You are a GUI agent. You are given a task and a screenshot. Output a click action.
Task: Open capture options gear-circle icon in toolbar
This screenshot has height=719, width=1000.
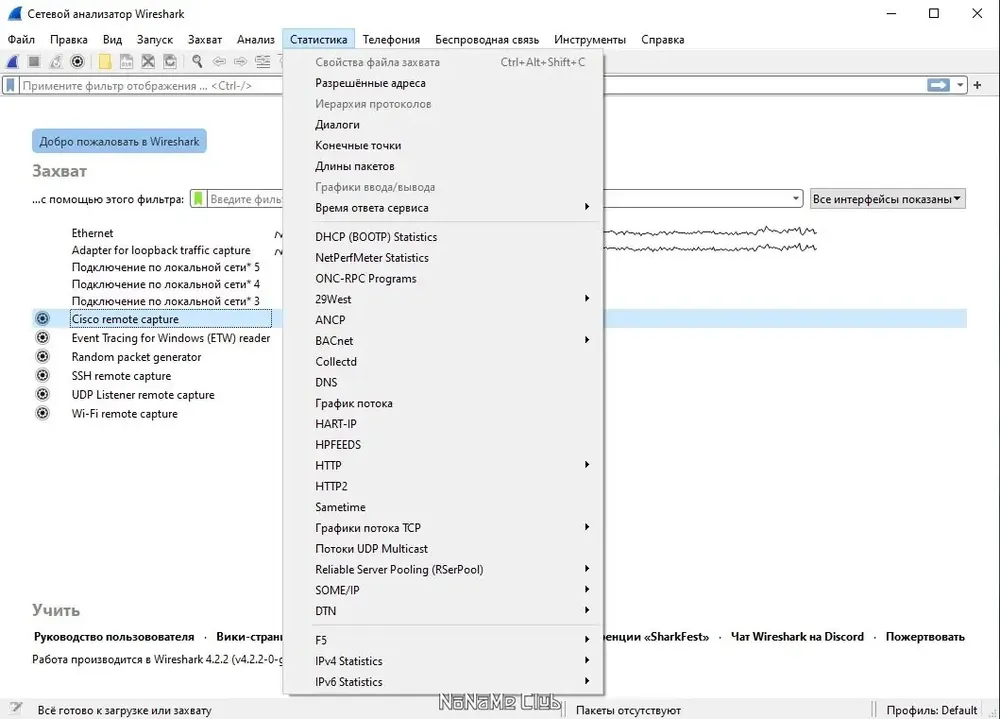[x=77, y=61]
